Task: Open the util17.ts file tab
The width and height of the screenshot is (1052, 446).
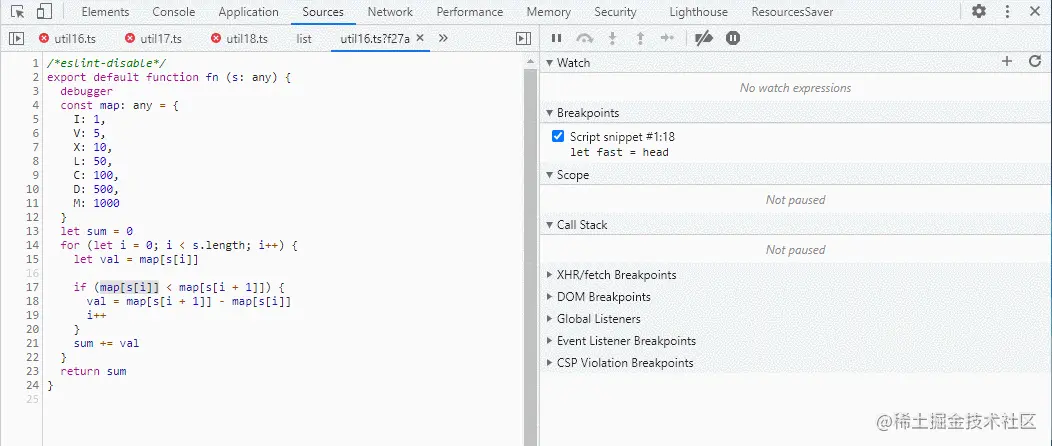Action: (x=154, y=39)
